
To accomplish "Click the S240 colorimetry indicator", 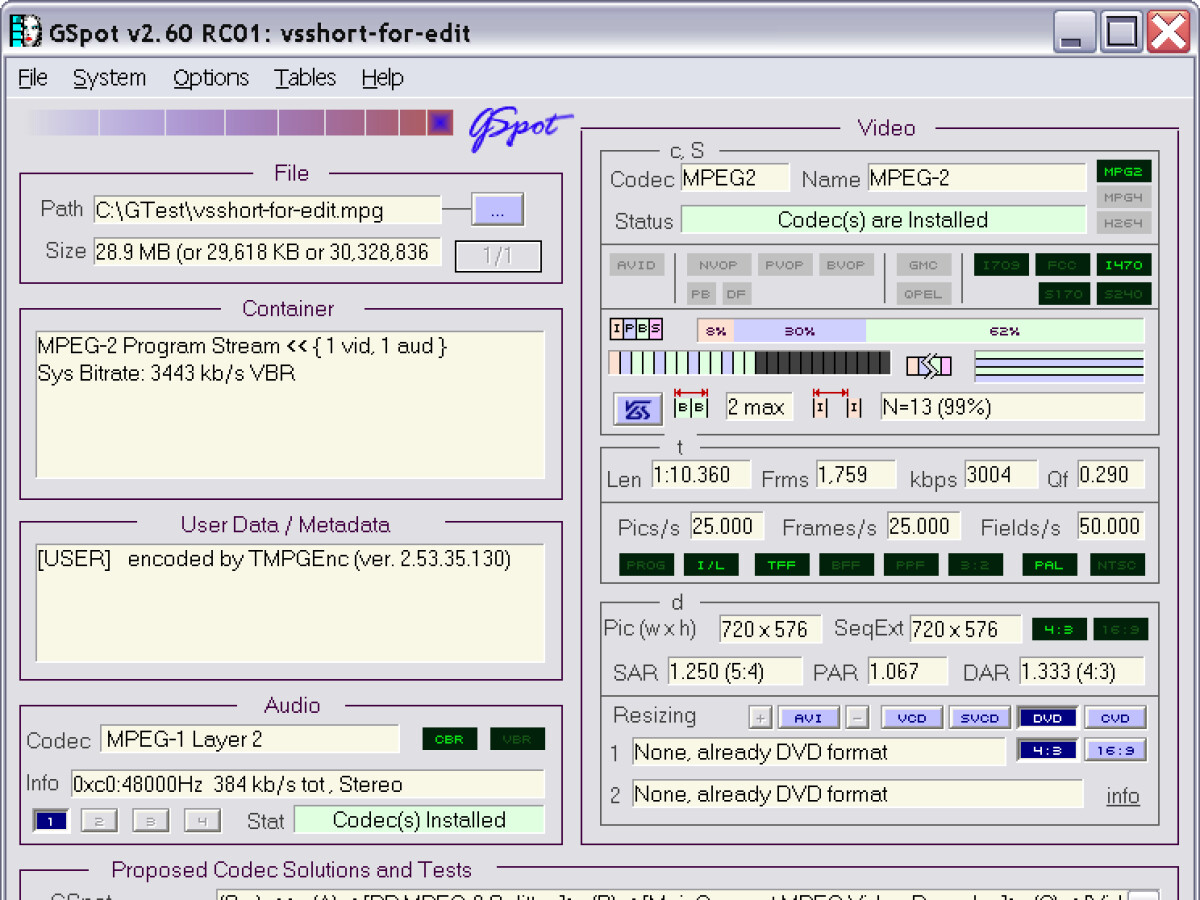I will (x=1124, y=293).
